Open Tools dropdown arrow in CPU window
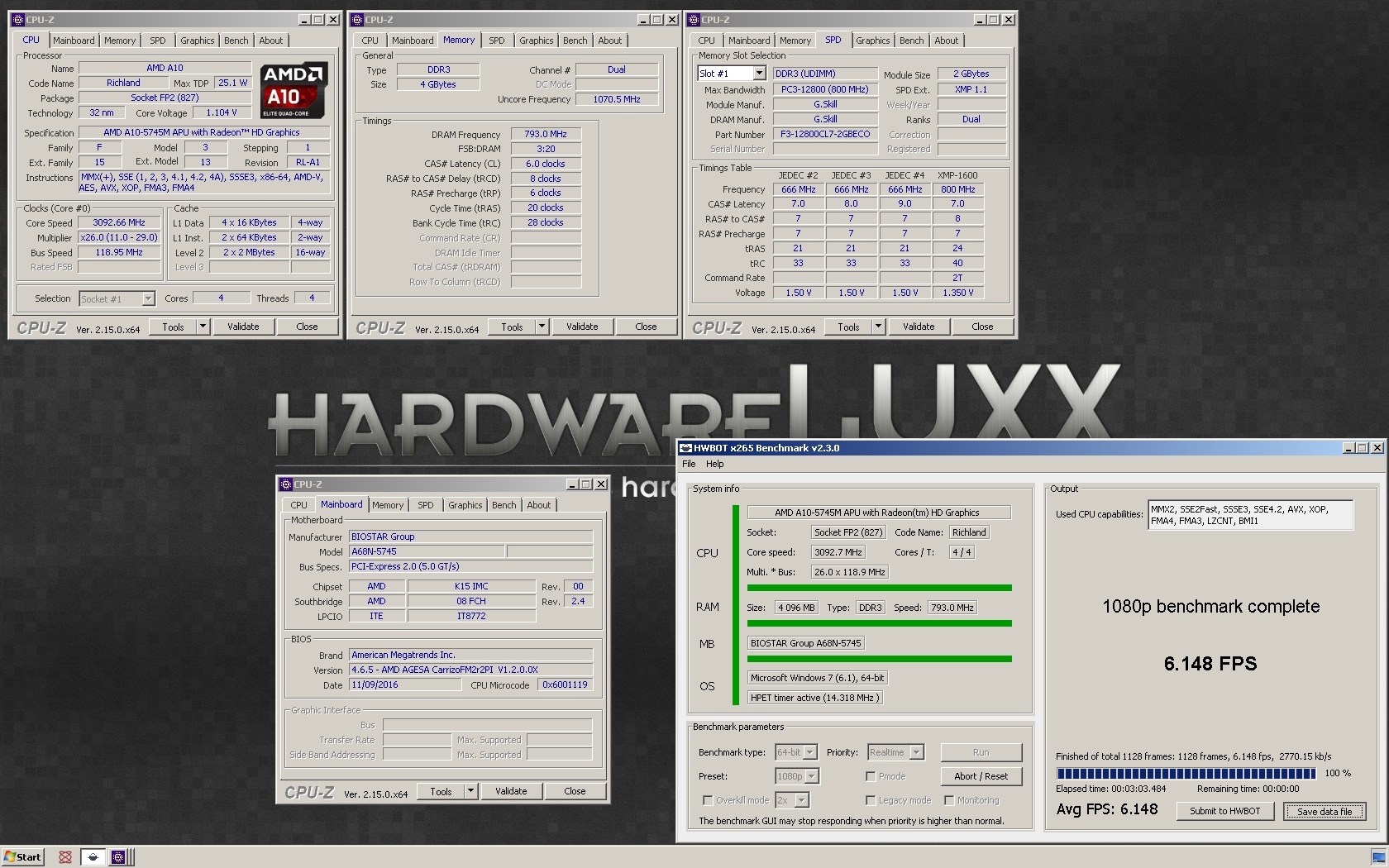This screenshot has width=1389, height=868. (x=203, y=327)
